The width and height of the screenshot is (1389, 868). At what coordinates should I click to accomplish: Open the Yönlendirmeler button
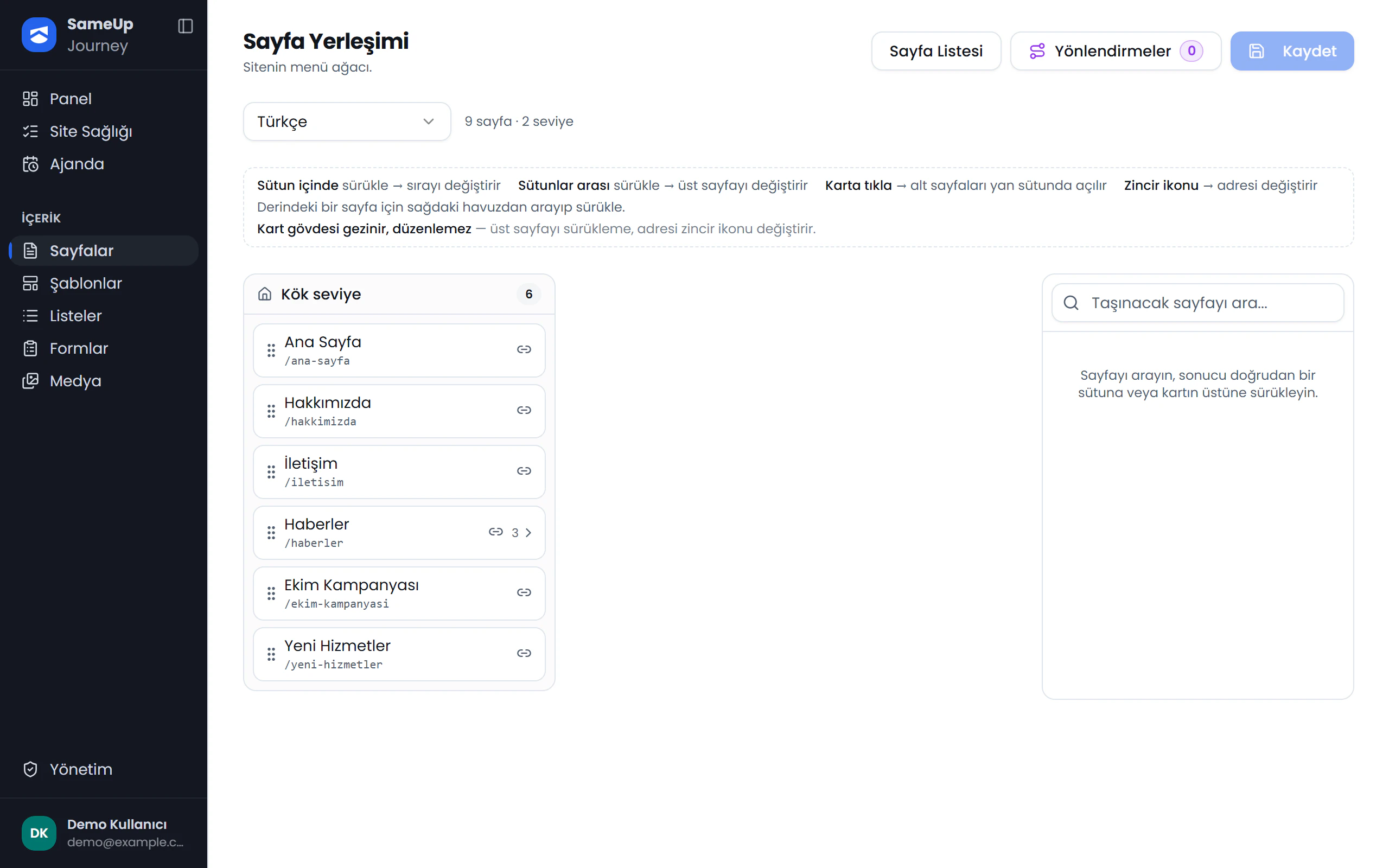pos(1115,51)
